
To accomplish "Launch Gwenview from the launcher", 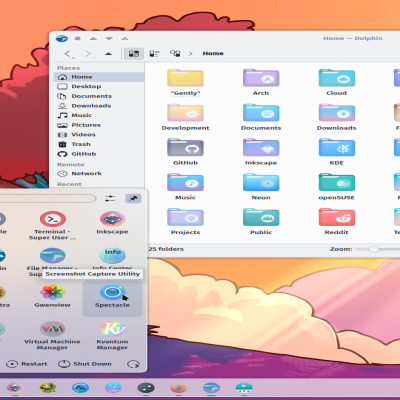I will (52, 295).
